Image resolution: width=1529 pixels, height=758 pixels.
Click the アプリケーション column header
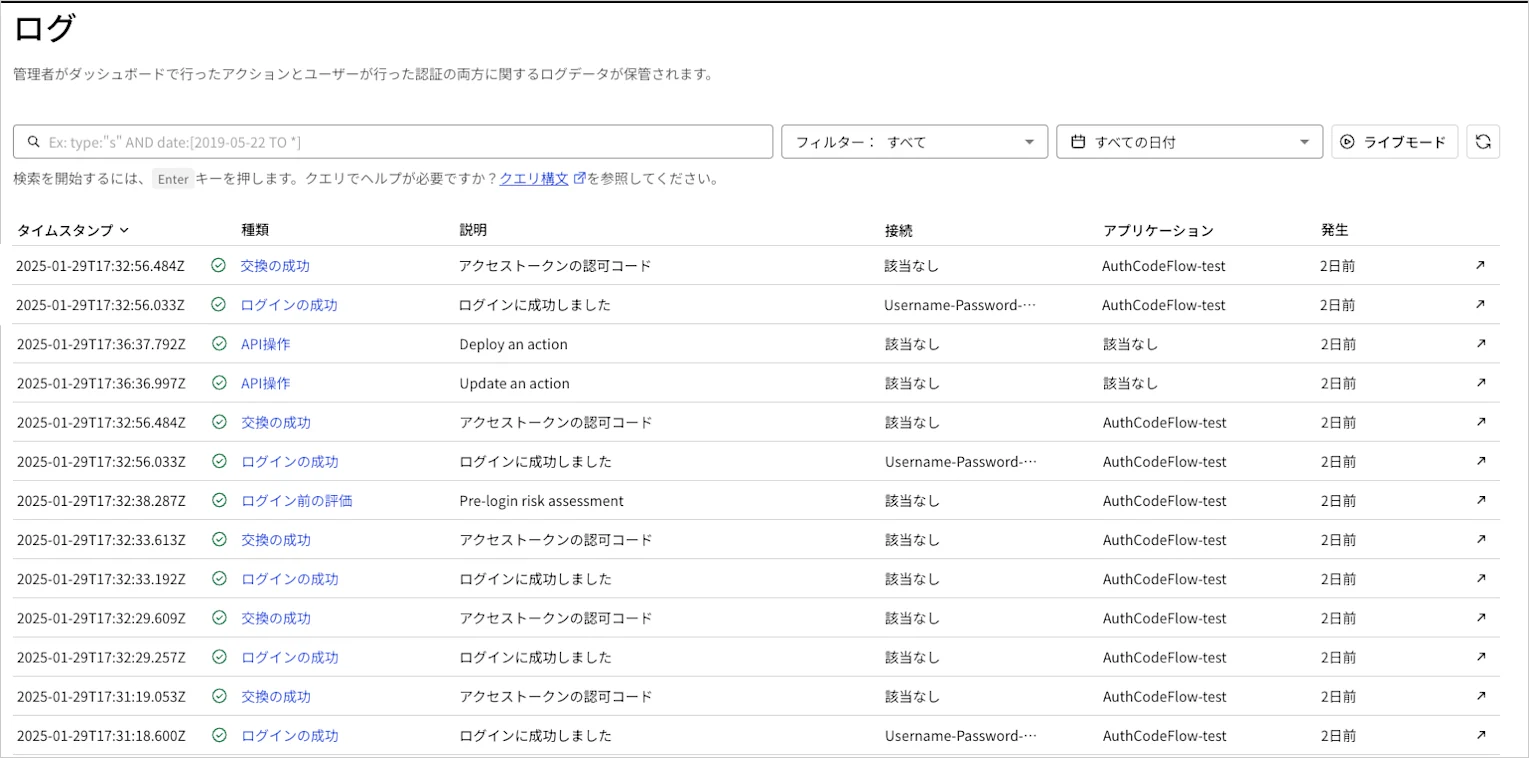coord(1158,230)
